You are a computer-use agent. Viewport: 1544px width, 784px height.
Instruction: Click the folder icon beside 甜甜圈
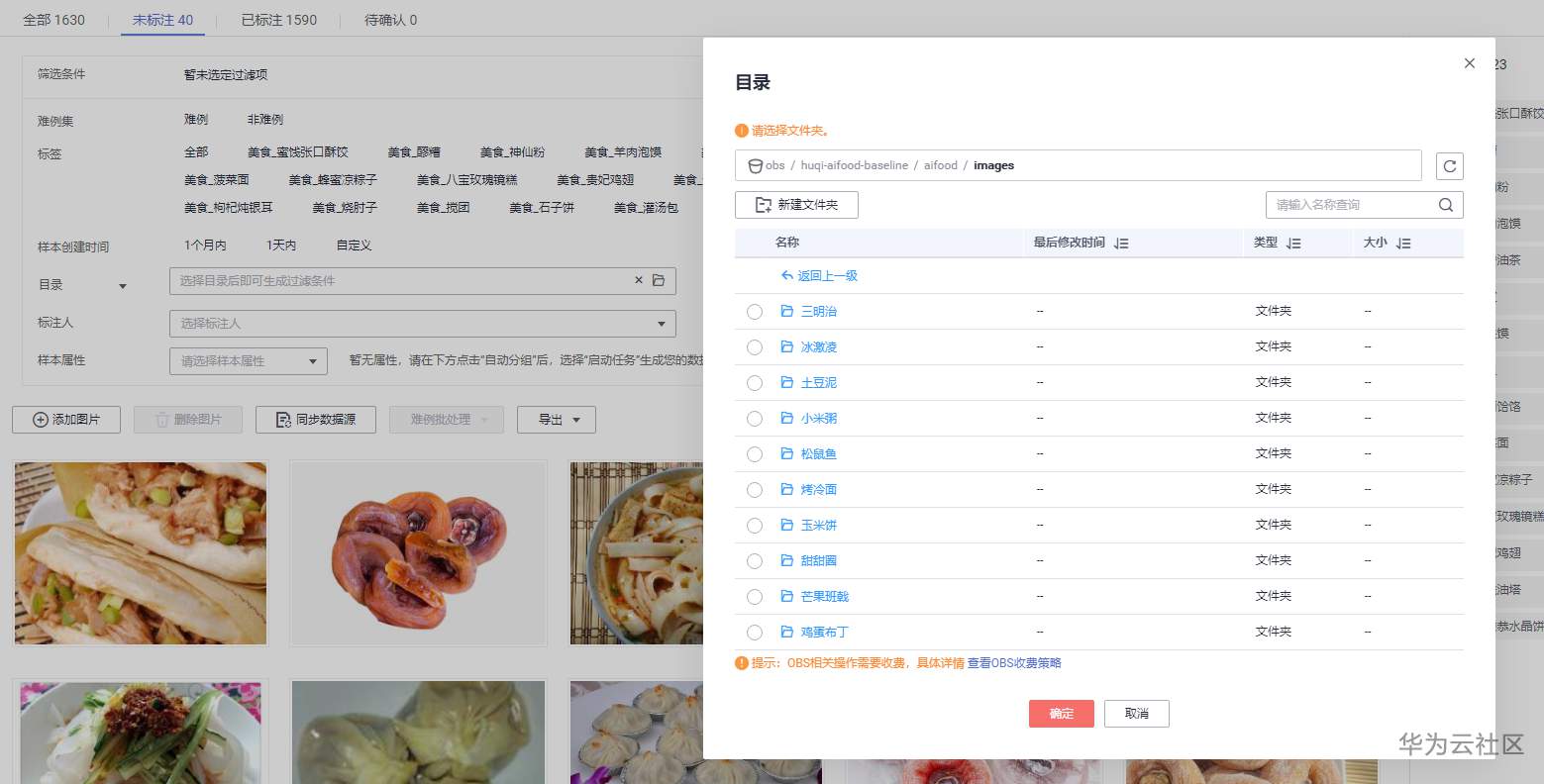click(x=787, y=560)
